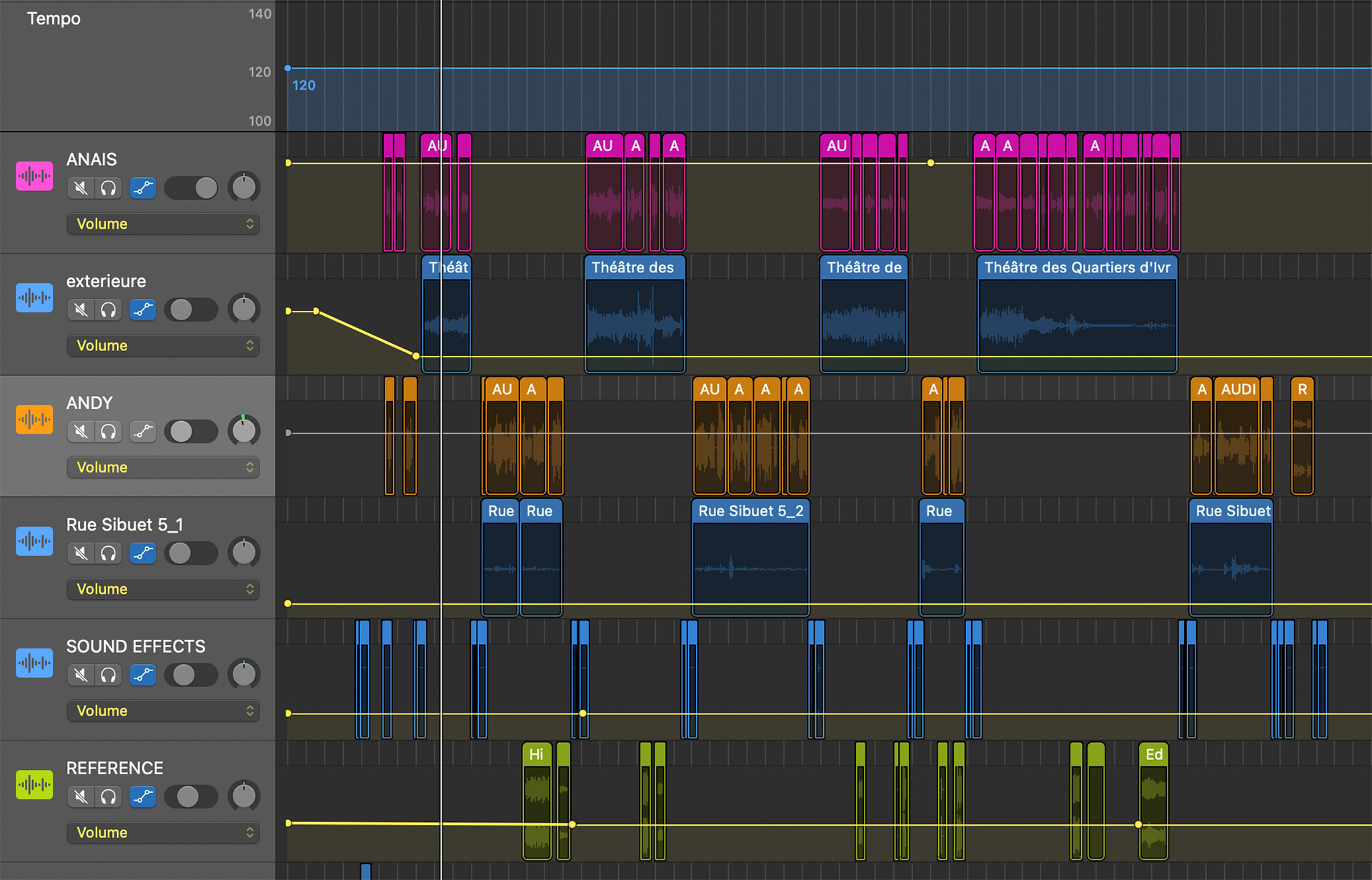Select the Rue Sibuet 5_2 audio region
Image resolution: width=1372 pixels, height=880 pixels.
[x=750, y=512]
